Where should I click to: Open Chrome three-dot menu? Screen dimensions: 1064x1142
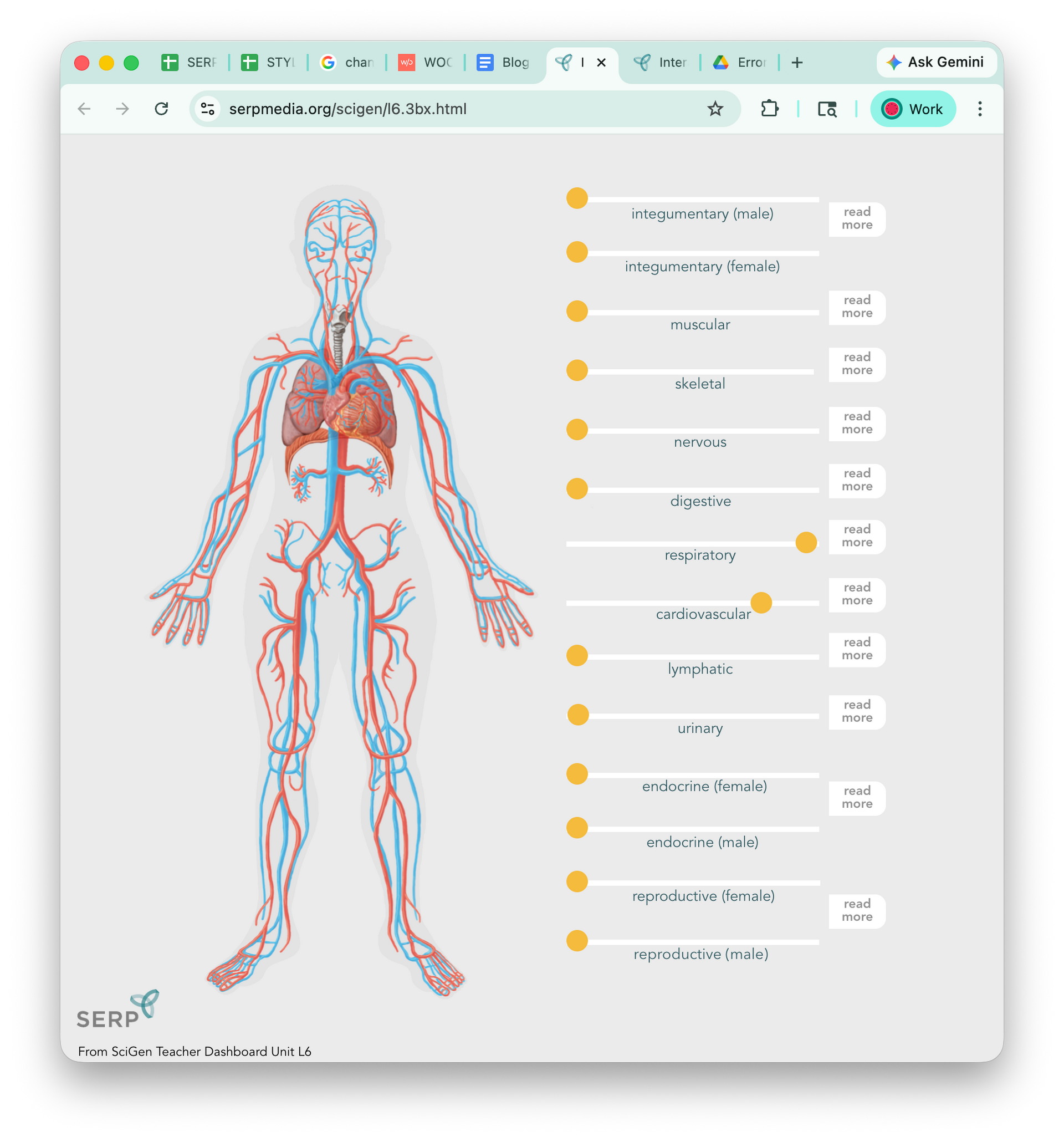click(980, 109)
